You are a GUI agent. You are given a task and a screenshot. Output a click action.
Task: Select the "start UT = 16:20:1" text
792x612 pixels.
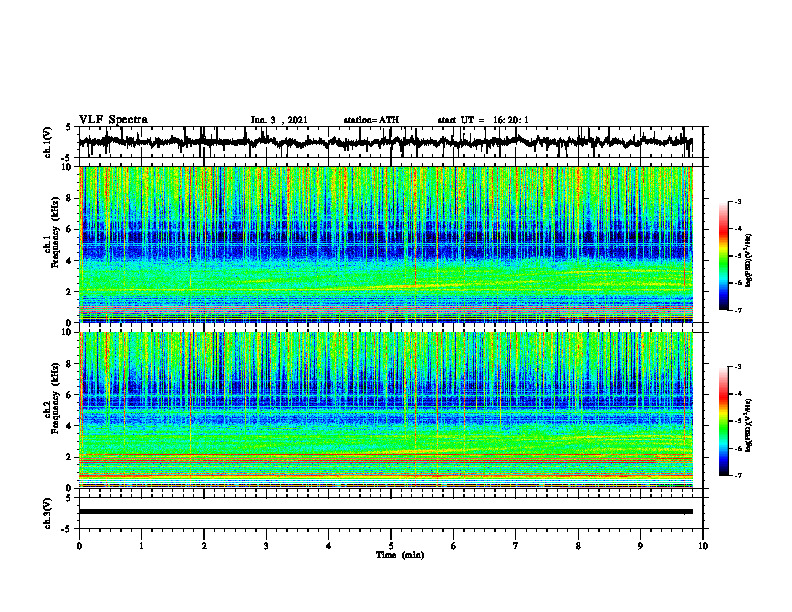point(483,120)
